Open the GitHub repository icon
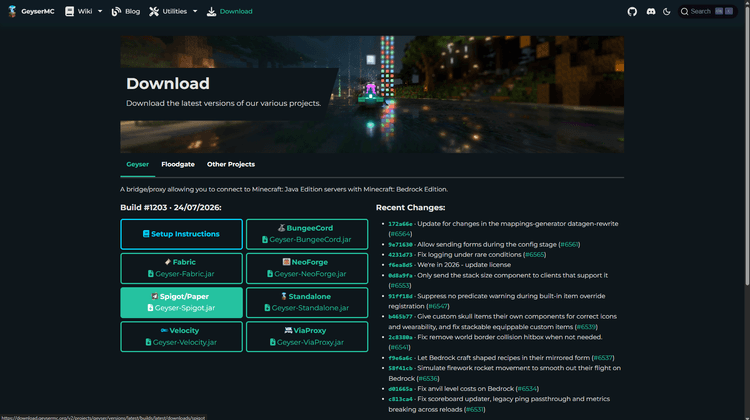 [632, 11]
